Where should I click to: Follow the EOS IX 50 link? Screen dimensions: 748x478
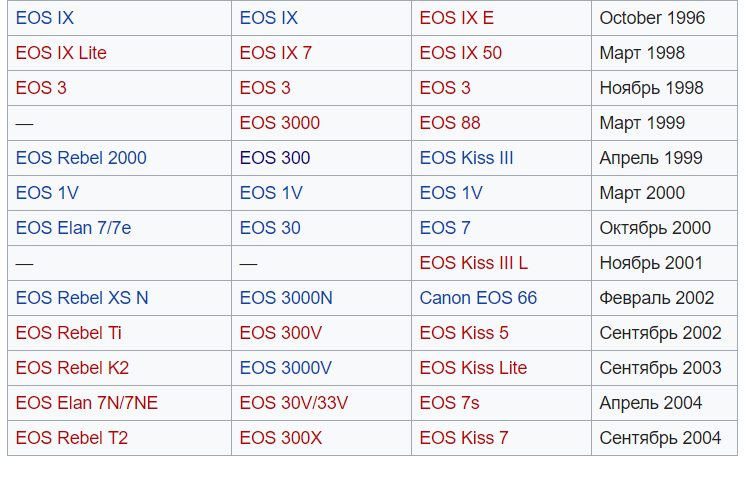460,53
